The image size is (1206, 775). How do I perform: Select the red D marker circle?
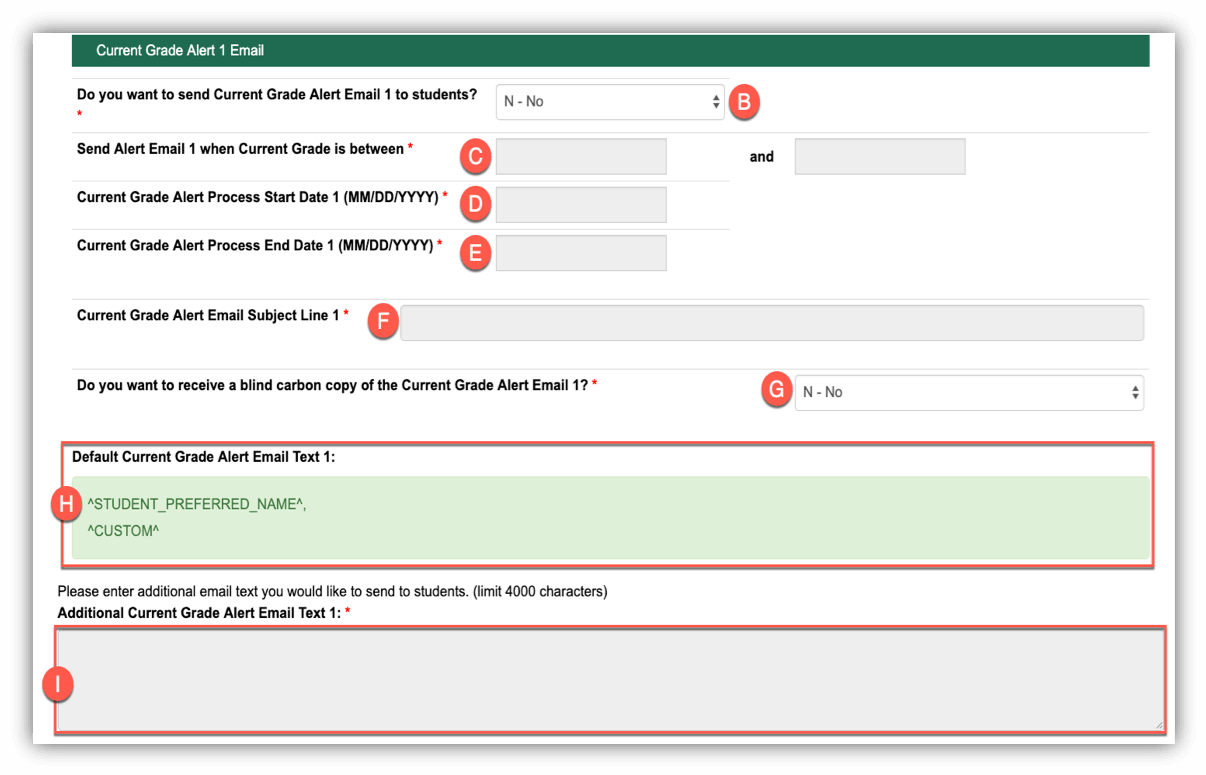click(475, 205)
